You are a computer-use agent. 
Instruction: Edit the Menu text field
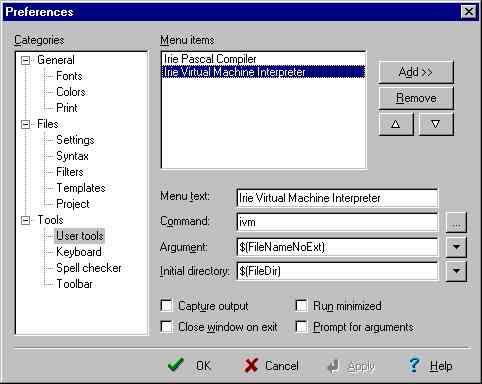pyautogui.click(x=337, y=198)
